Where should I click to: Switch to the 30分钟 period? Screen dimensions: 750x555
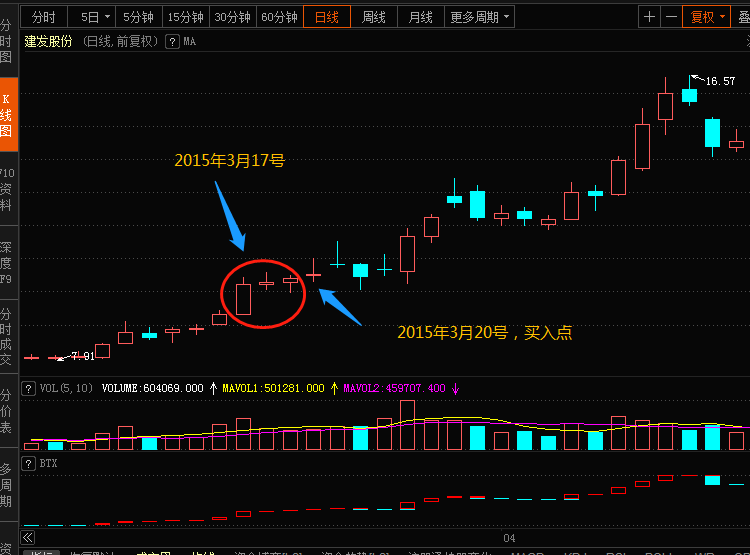(x=232, y=17)
